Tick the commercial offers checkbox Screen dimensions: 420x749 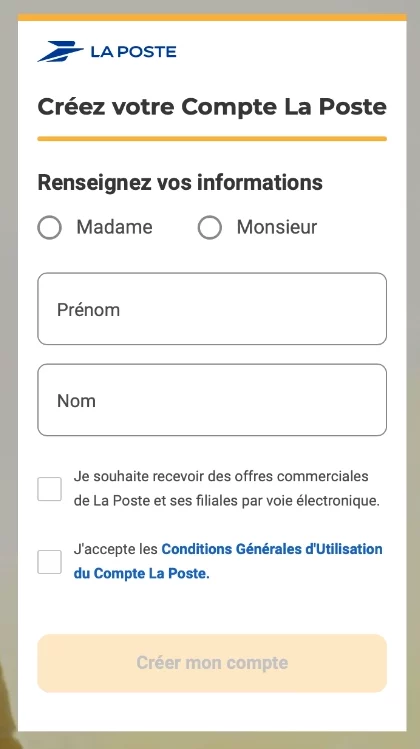[x=50, y=489]
